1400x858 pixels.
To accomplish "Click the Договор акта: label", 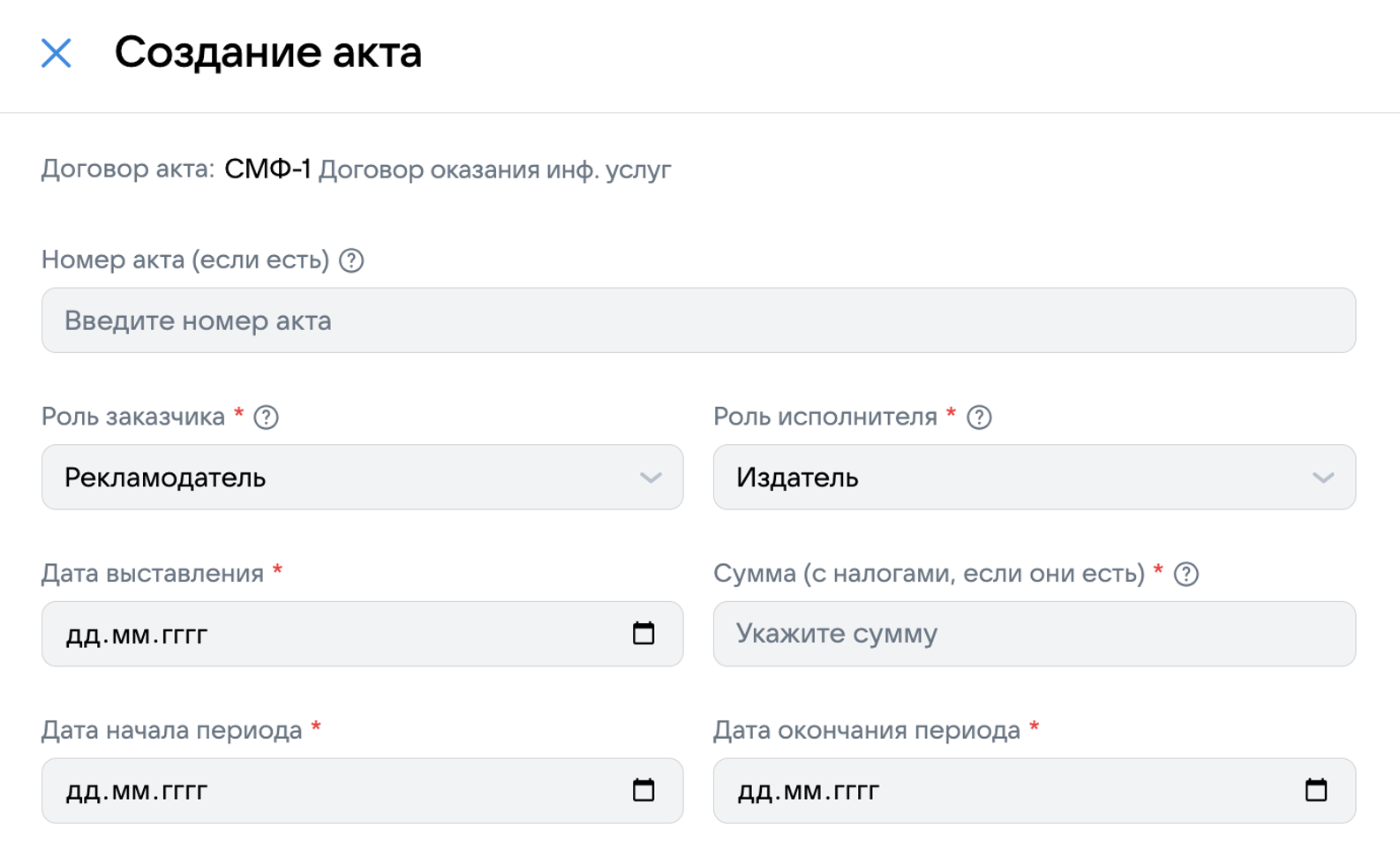I will [x=128, y=169].
